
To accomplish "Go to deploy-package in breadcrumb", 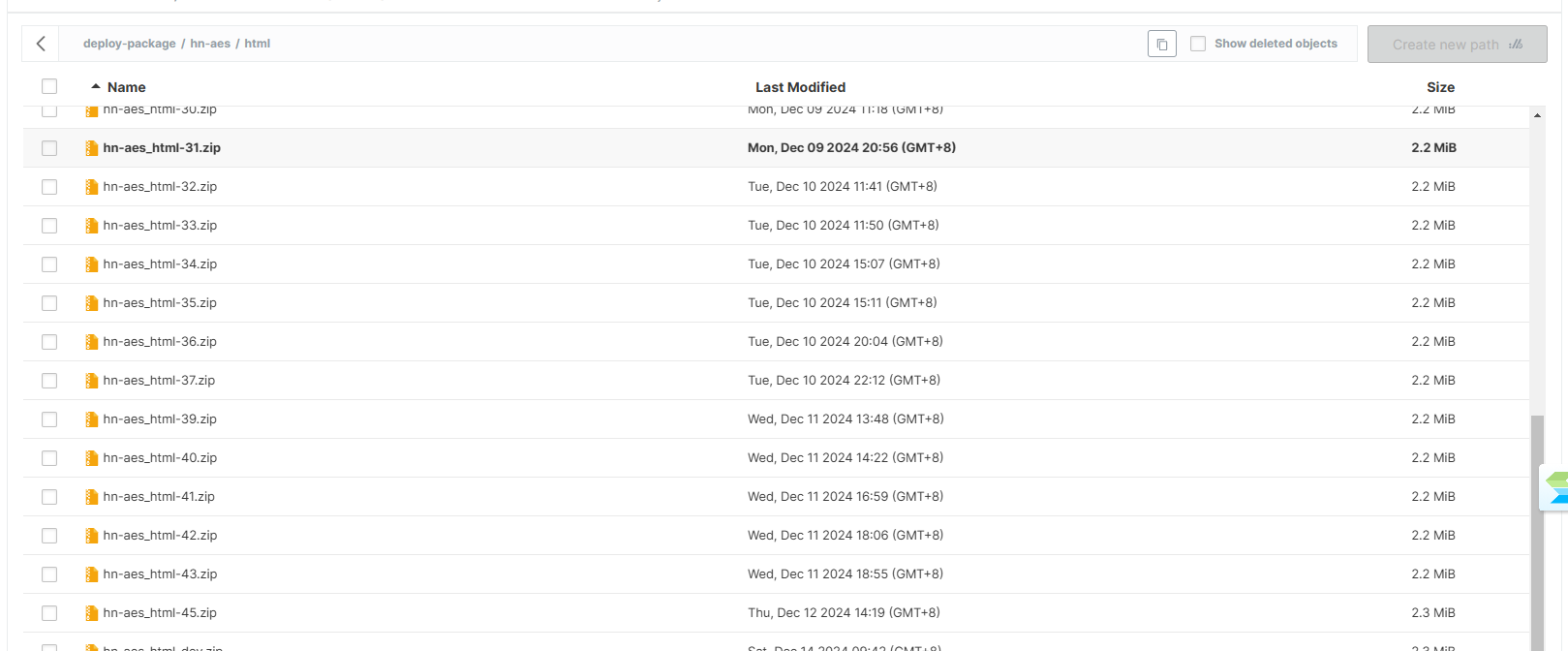I will point(130,44).
